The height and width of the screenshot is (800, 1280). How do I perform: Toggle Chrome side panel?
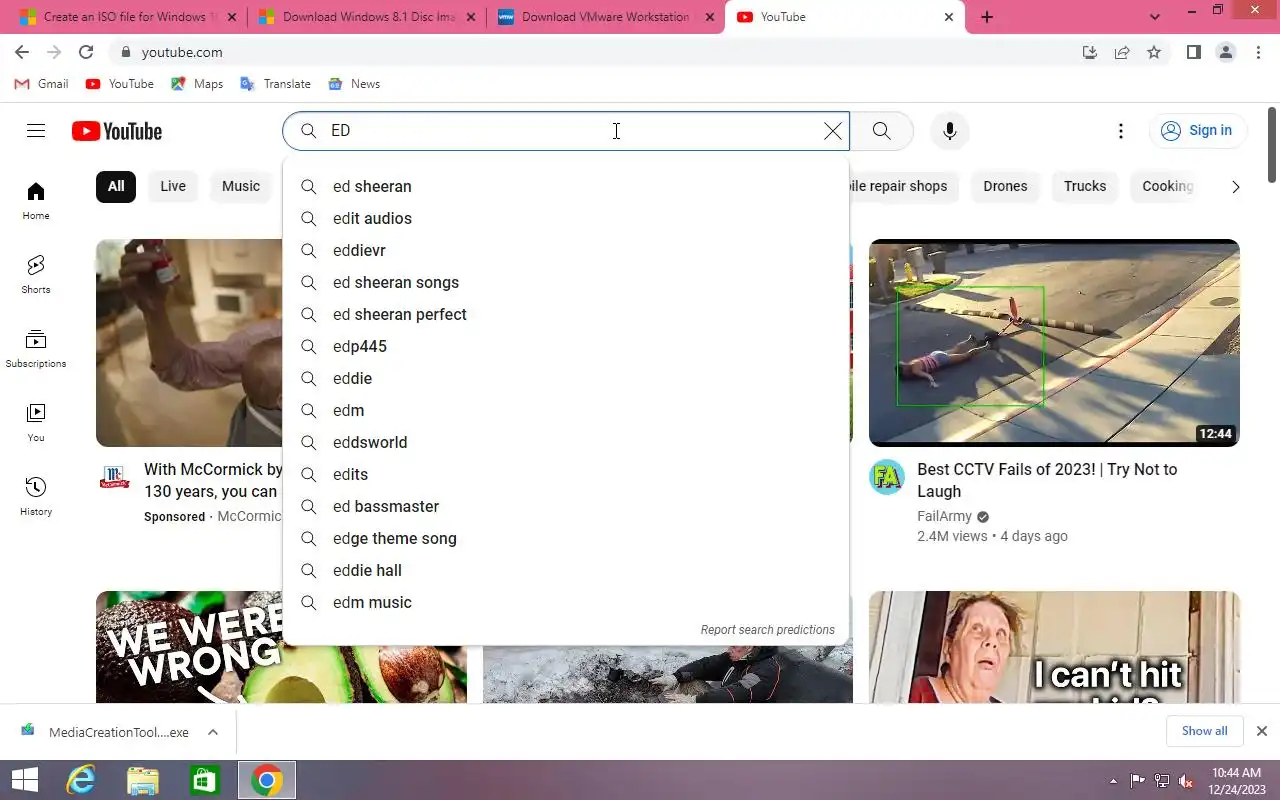coord(1194,52)
